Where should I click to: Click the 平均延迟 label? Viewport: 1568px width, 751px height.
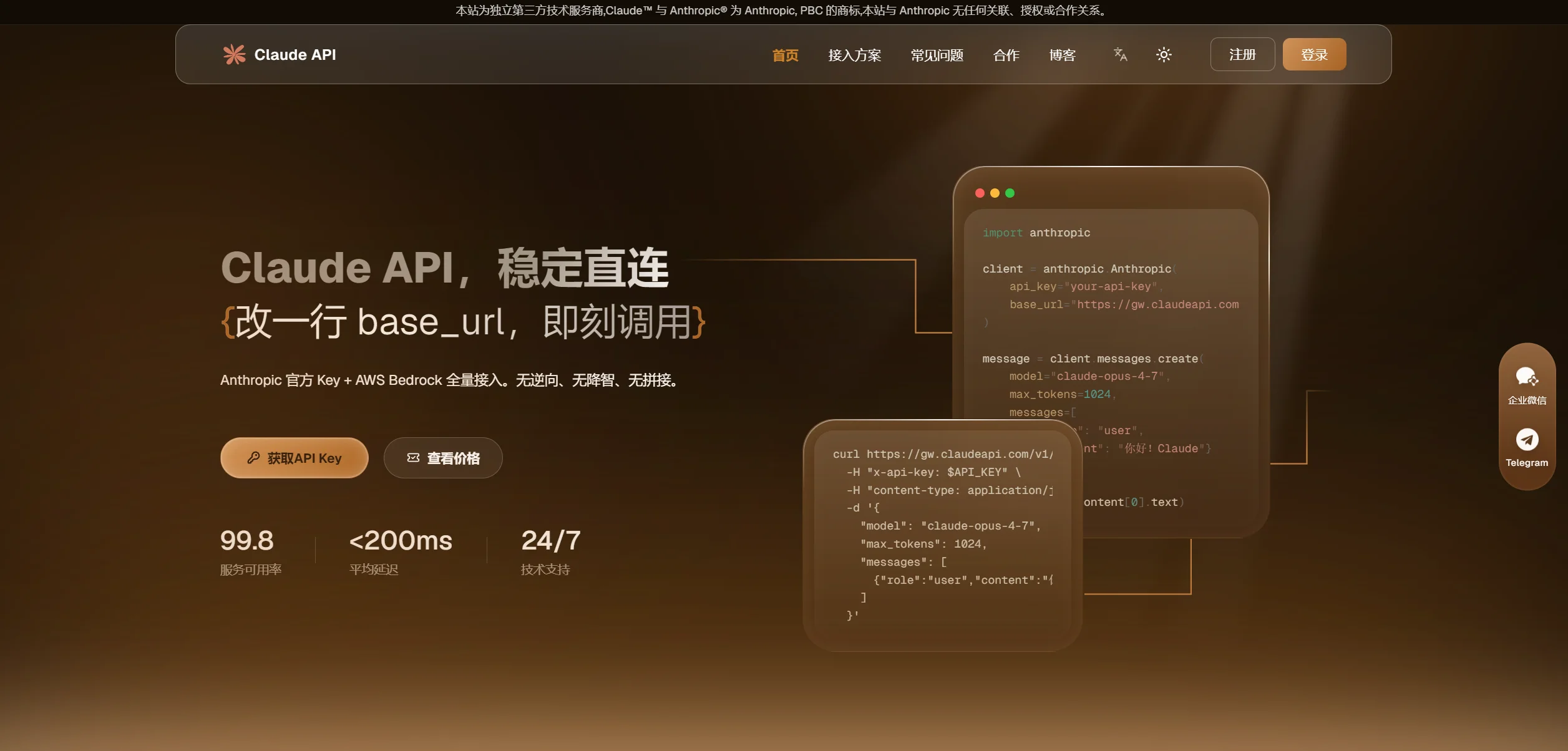(374, 569)
